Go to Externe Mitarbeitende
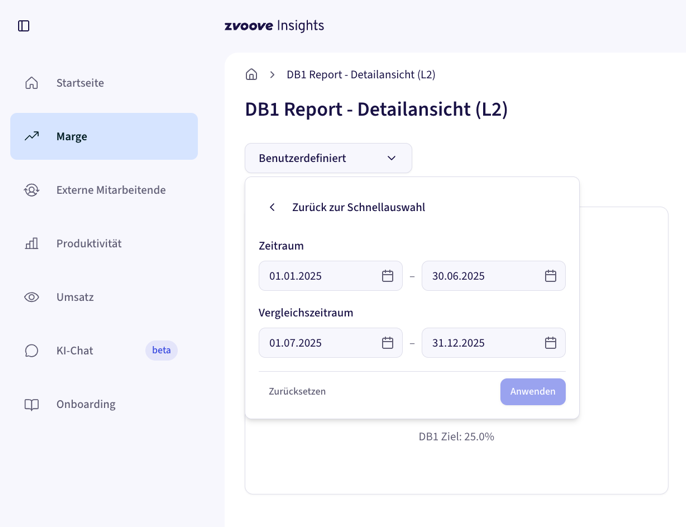Image resolution: width=686 pixels, height=527 pixels. tap(110, 190)
